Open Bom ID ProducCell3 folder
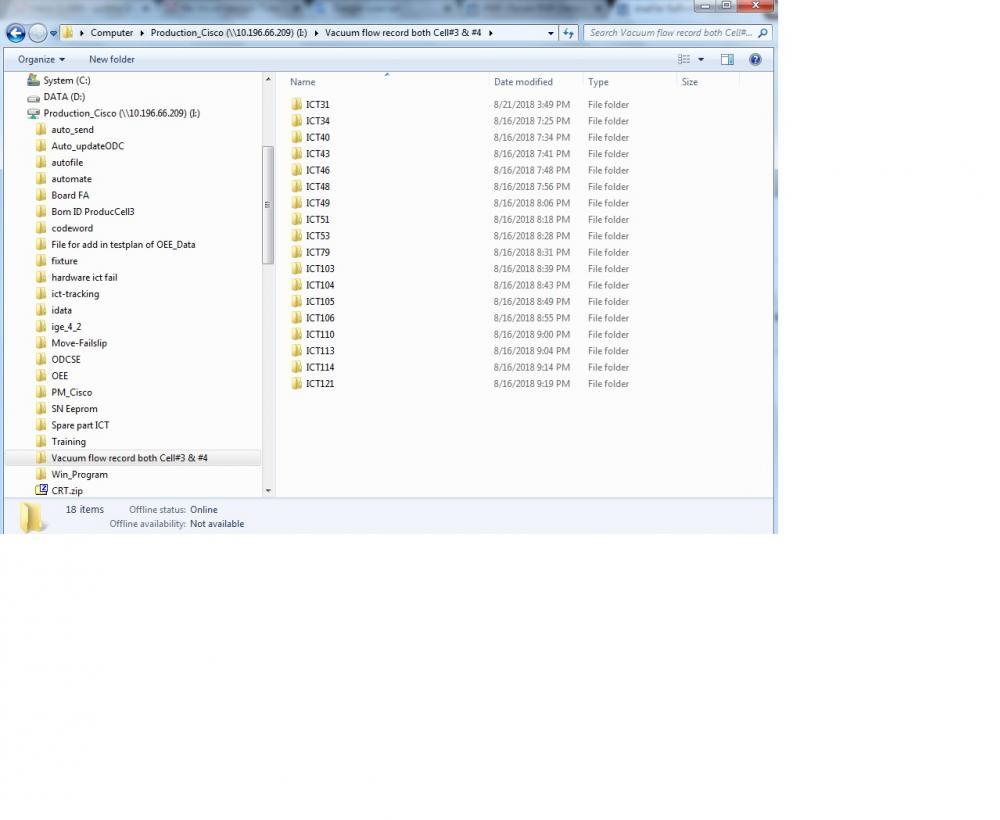 pos(85,212)
